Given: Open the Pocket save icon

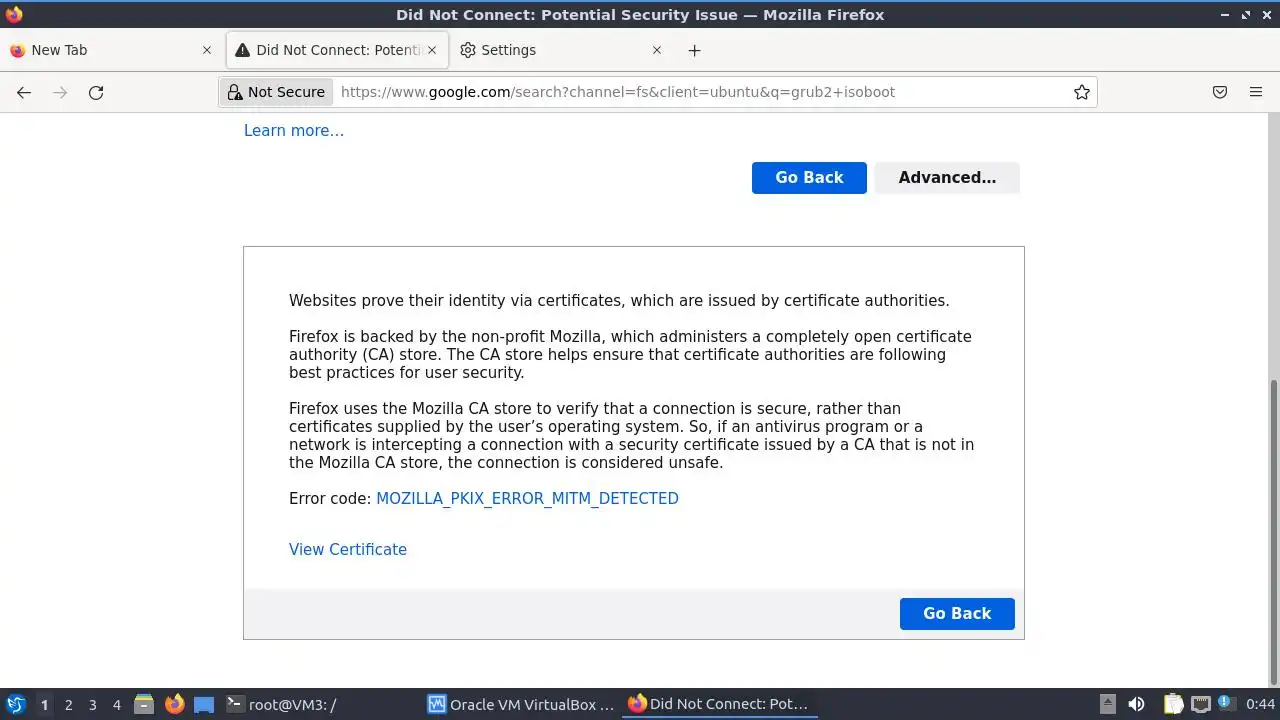Looking at the screenshot, I should click(x=1220, y=92).
